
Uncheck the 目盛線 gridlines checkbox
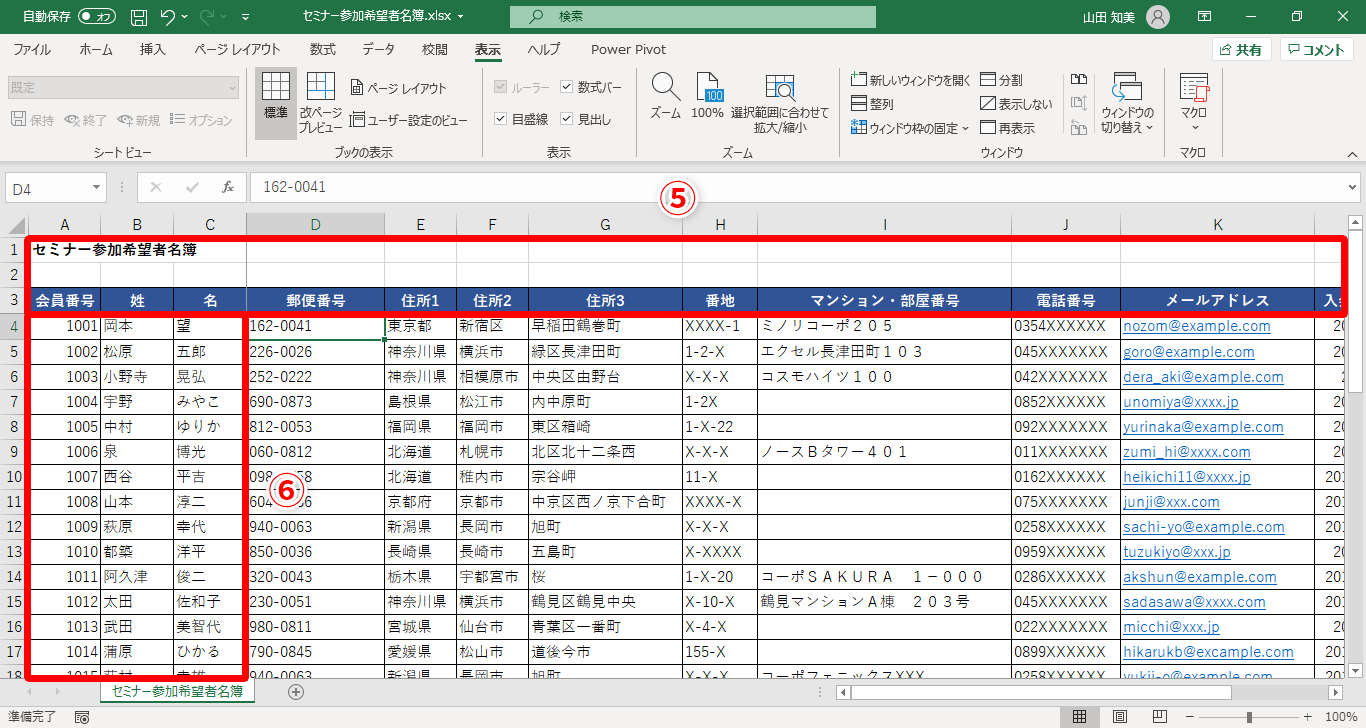501,119
